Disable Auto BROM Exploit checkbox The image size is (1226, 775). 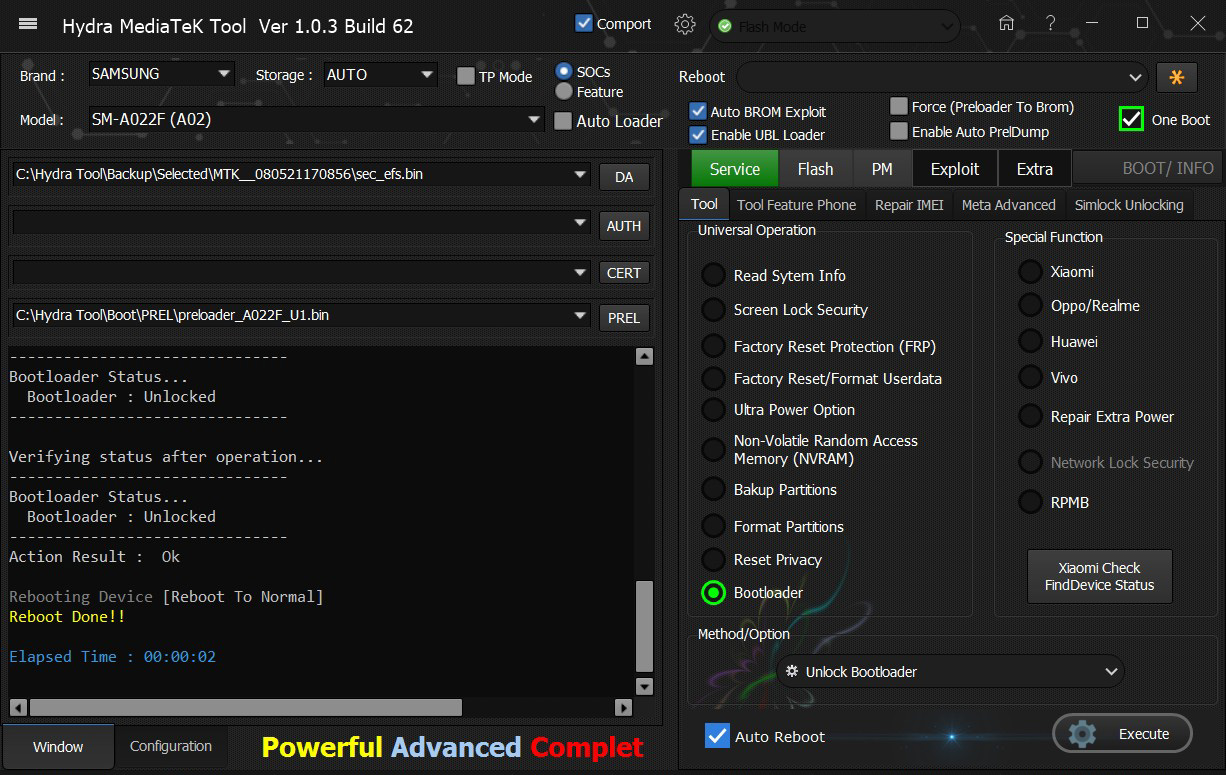(698, 112)
